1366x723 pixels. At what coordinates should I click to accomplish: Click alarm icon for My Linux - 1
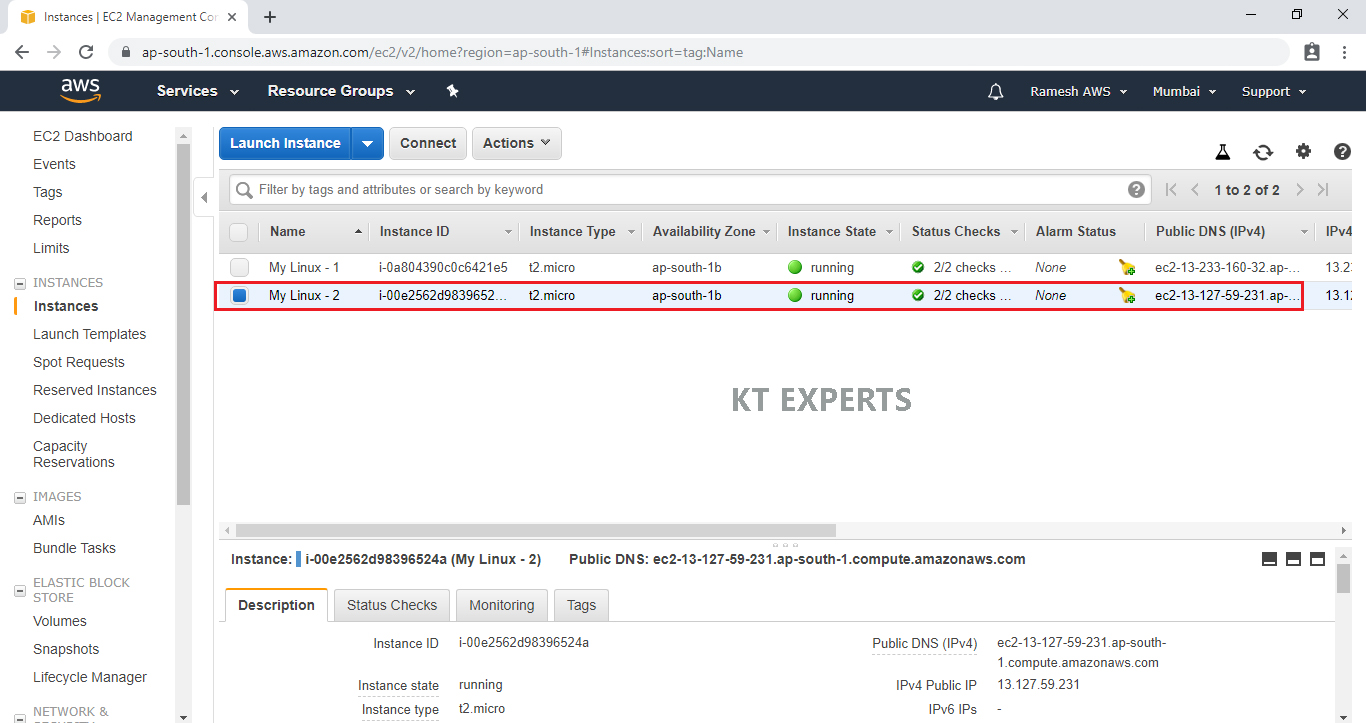pyautogui.click(x=1127, y=267)
